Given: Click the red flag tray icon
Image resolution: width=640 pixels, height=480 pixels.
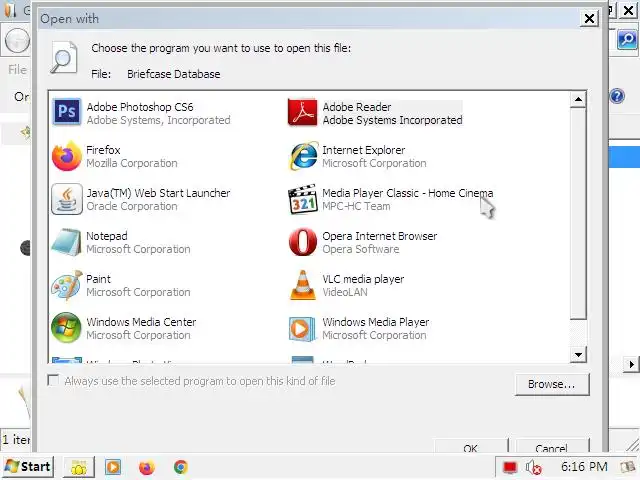Looking at the screenshot, I should point(510,467).
